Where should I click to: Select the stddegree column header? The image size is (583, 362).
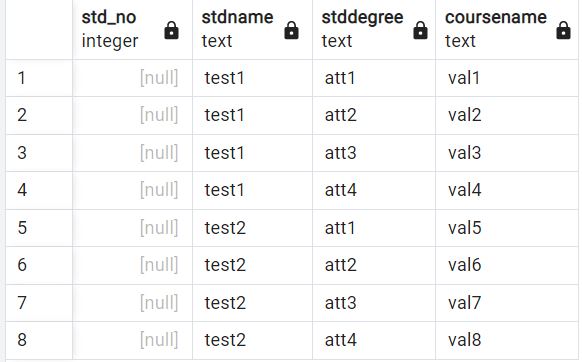[x=374, y=29]
